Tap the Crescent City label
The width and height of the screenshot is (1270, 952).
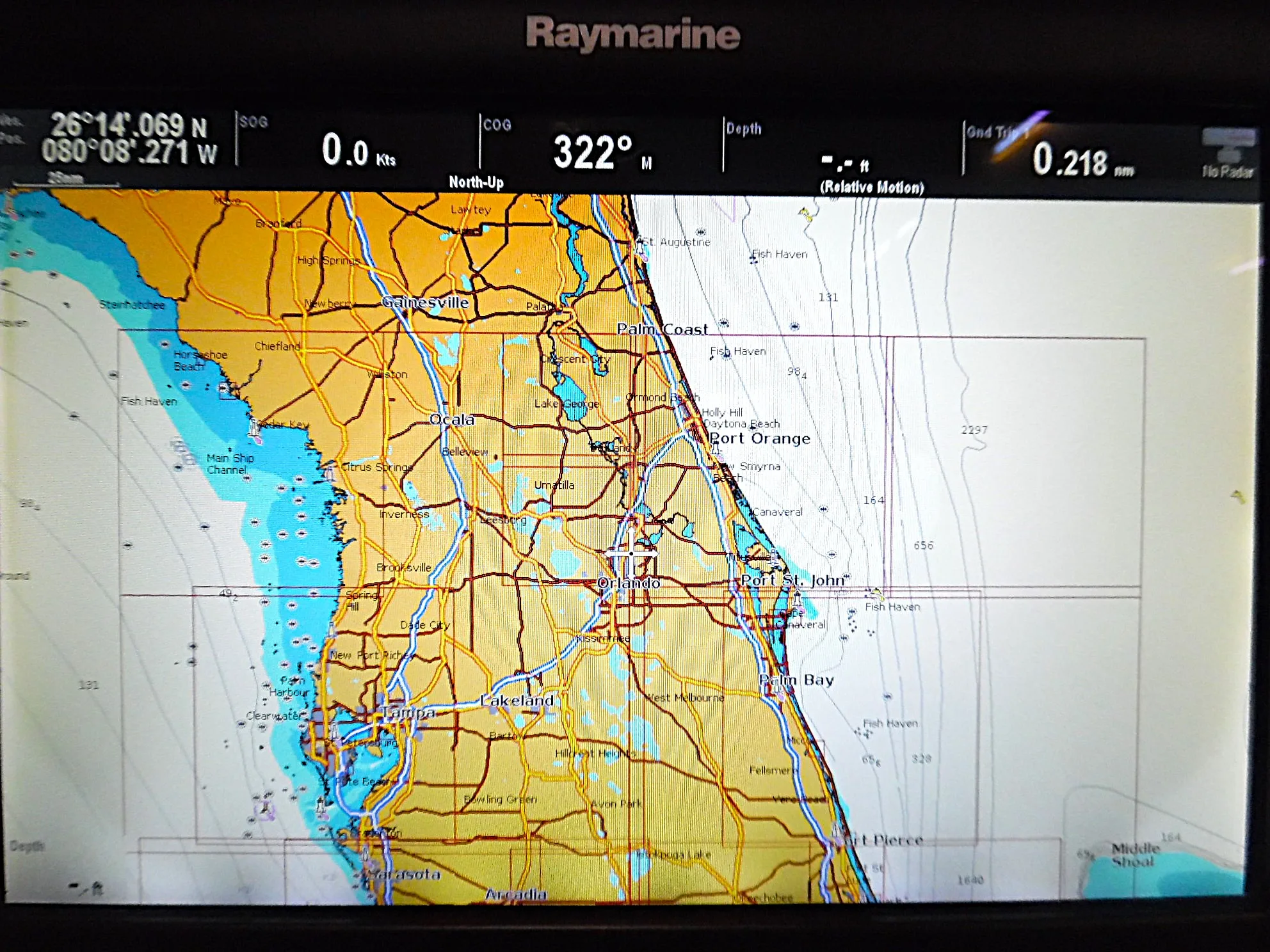coord(575,359)
